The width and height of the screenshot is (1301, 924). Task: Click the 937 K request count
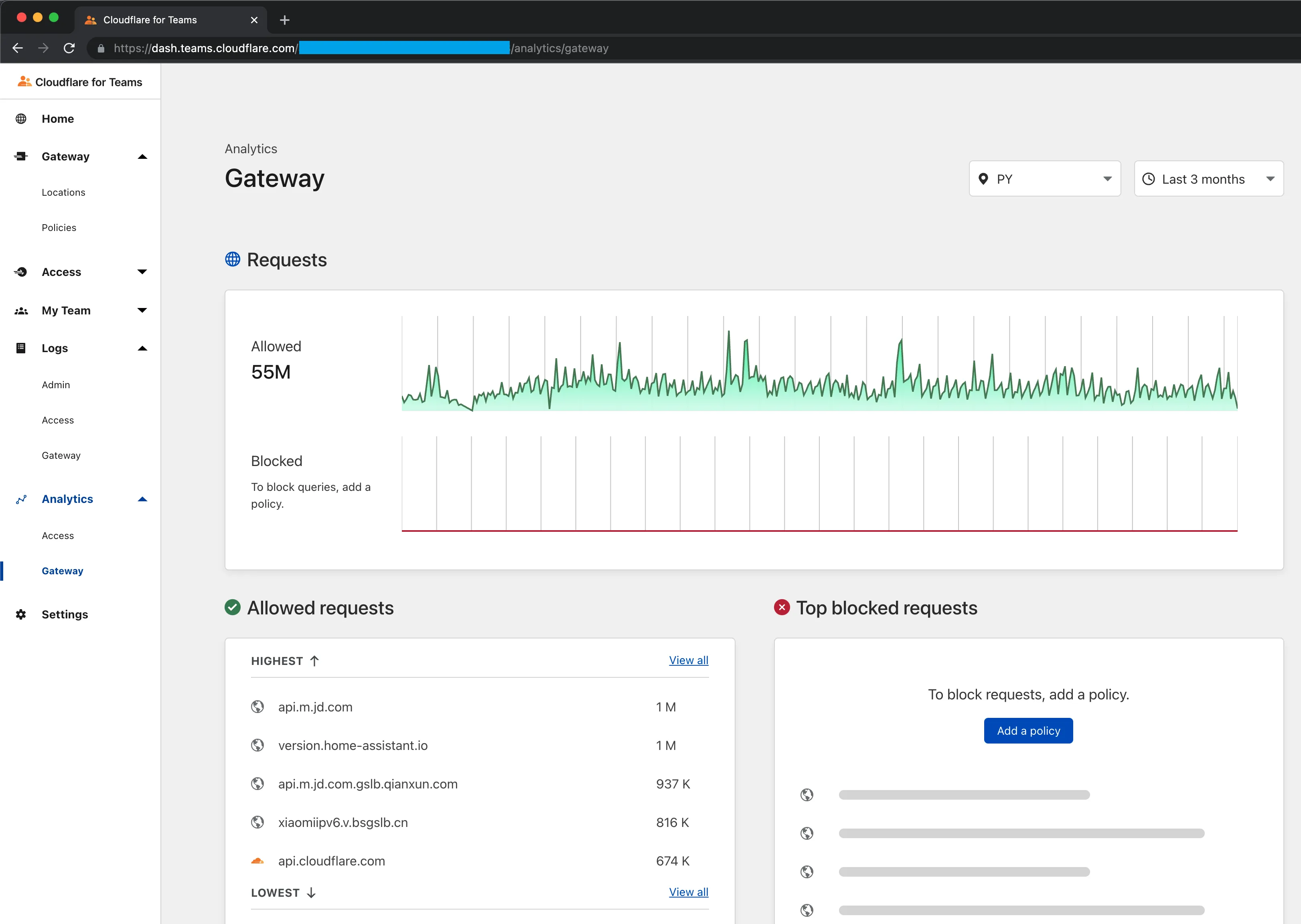pyautogui.click(x=673, y=784)
